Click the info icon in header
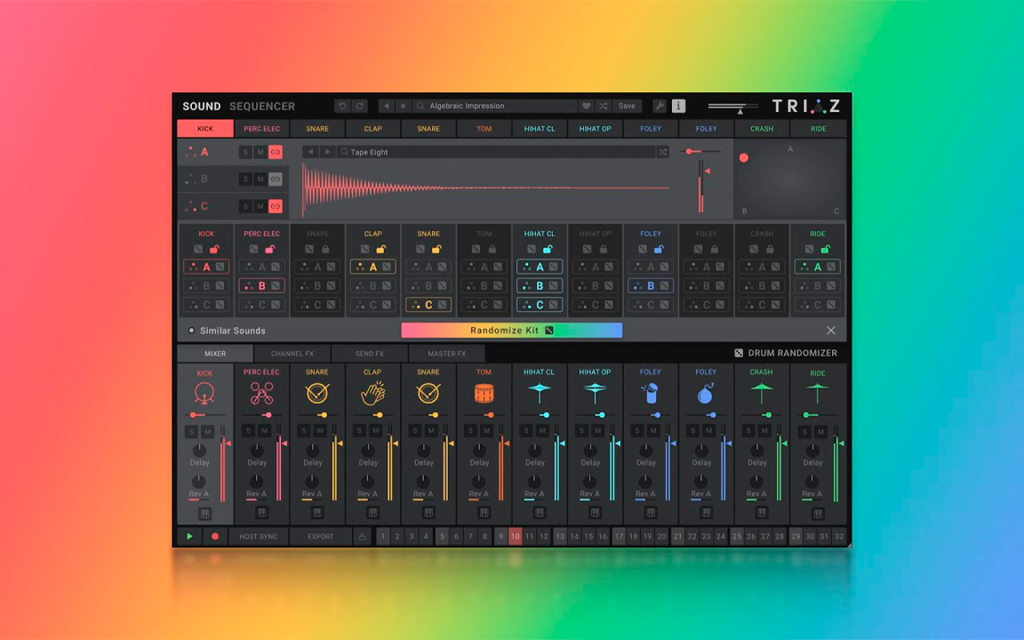Viewport: 1024px width, 640px height. point(679,106)
